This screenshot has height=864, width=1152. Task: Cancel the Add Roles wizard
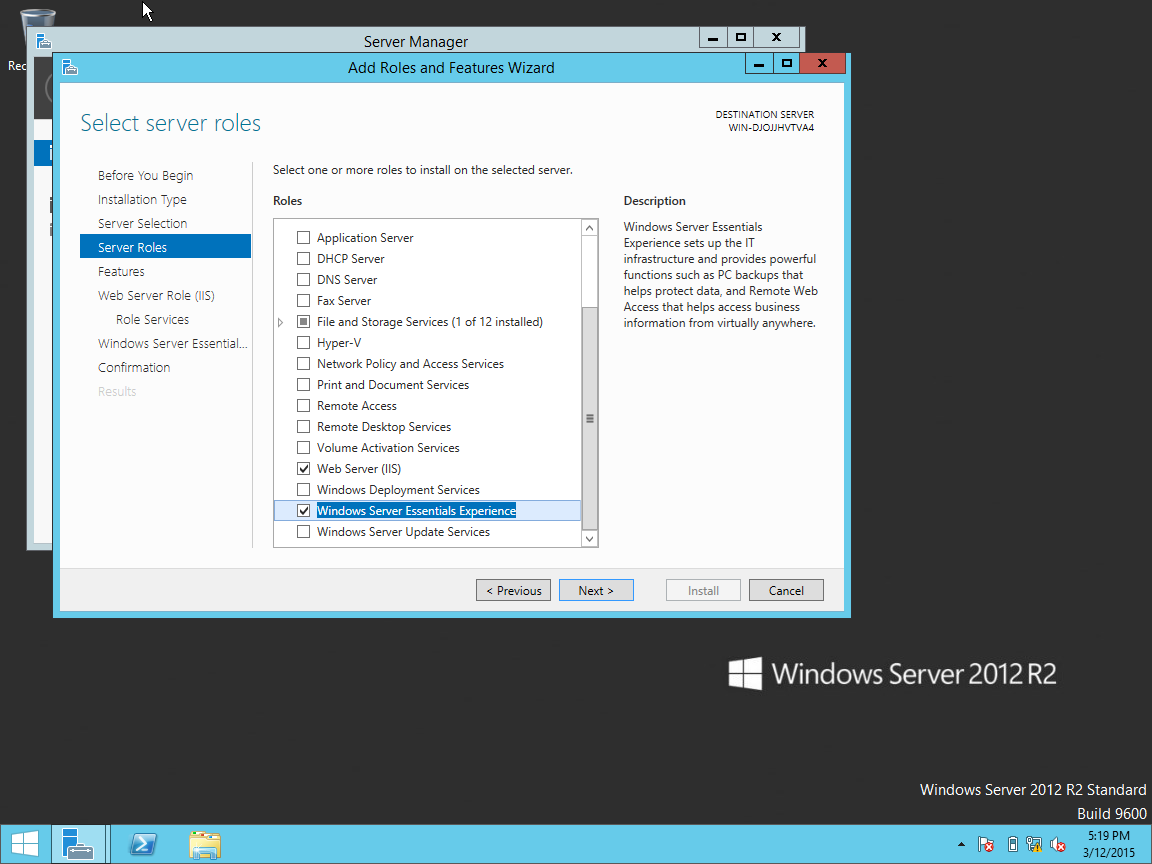(x=786, y=590)
